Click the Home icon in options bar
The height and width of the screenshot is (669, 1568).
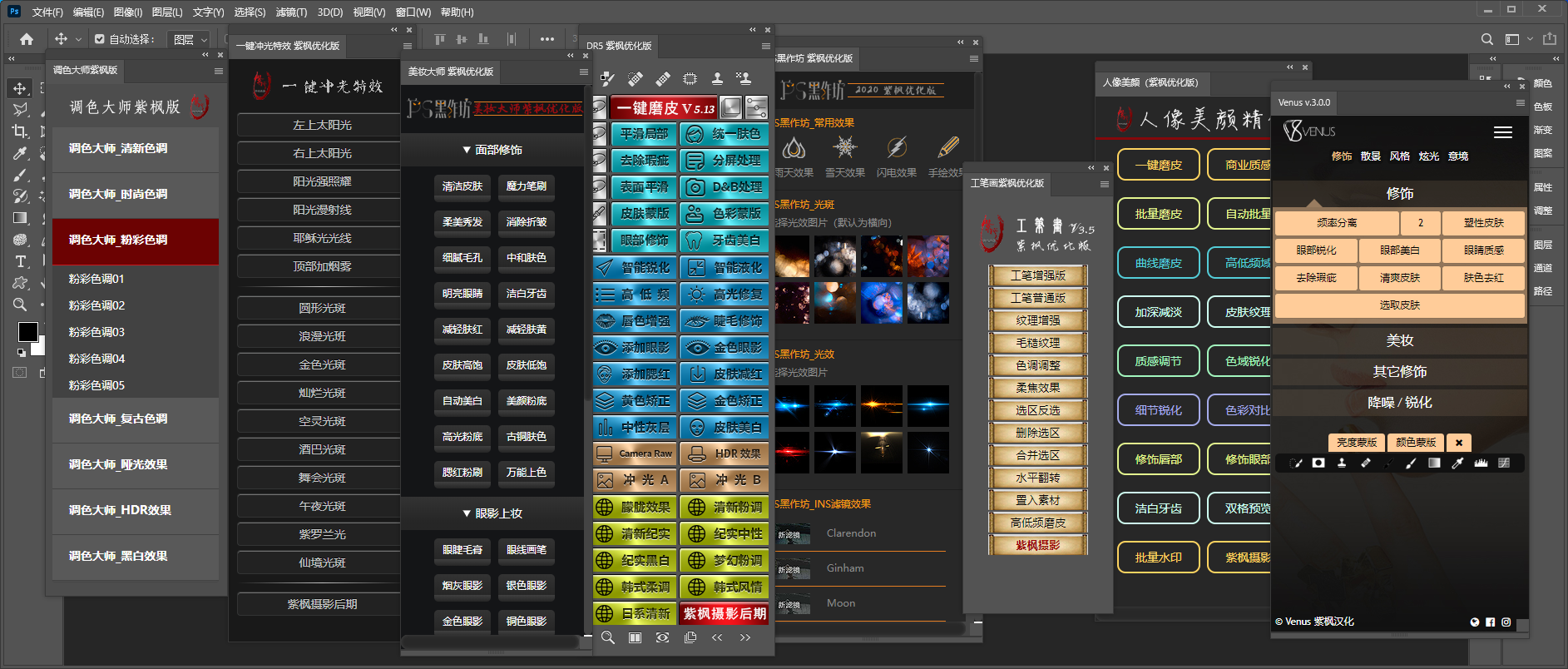click(x=27, y=39)
